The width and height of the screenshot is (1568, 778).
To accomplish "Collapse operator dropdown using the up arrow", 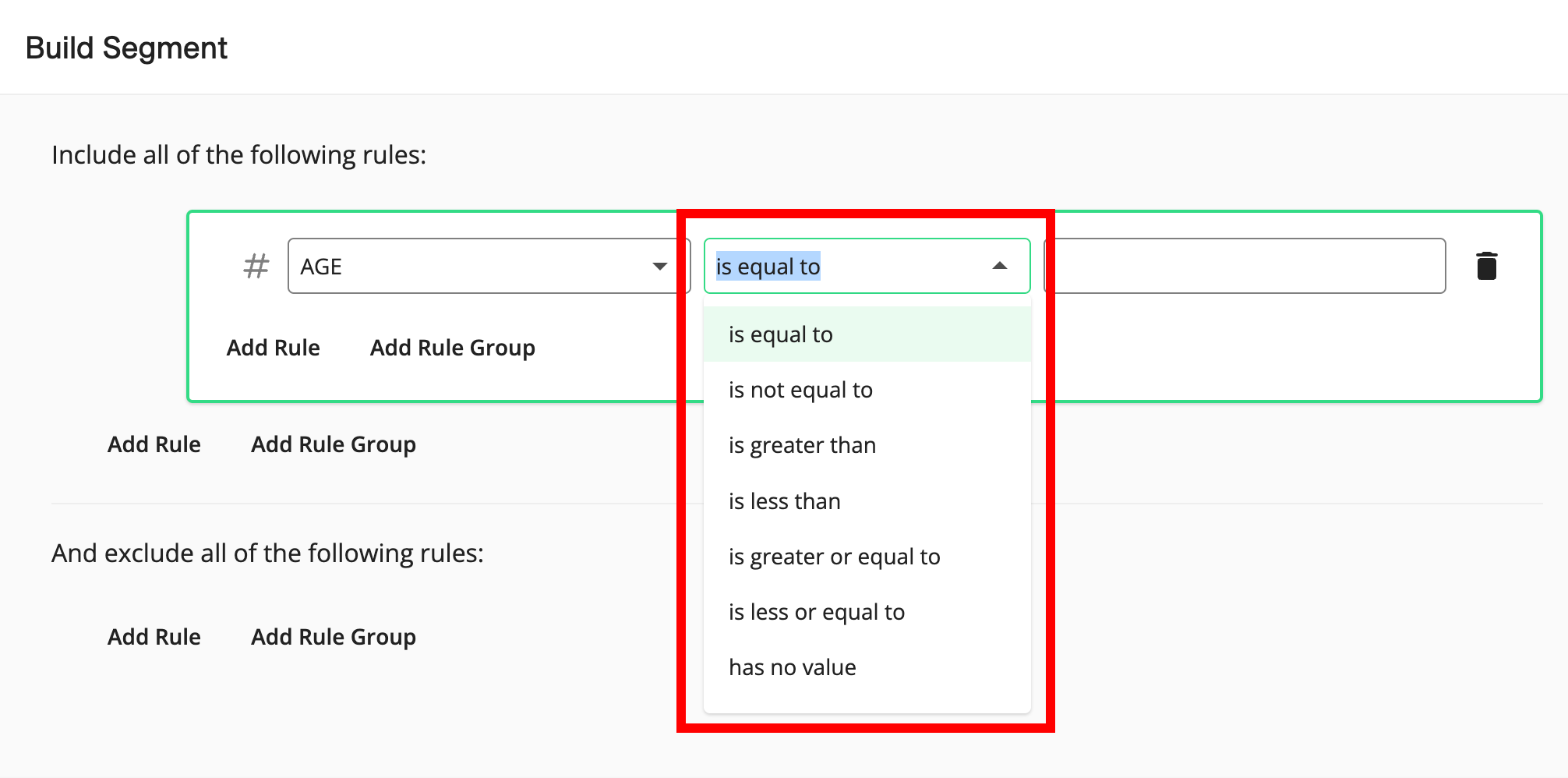I will click(999, 267).
